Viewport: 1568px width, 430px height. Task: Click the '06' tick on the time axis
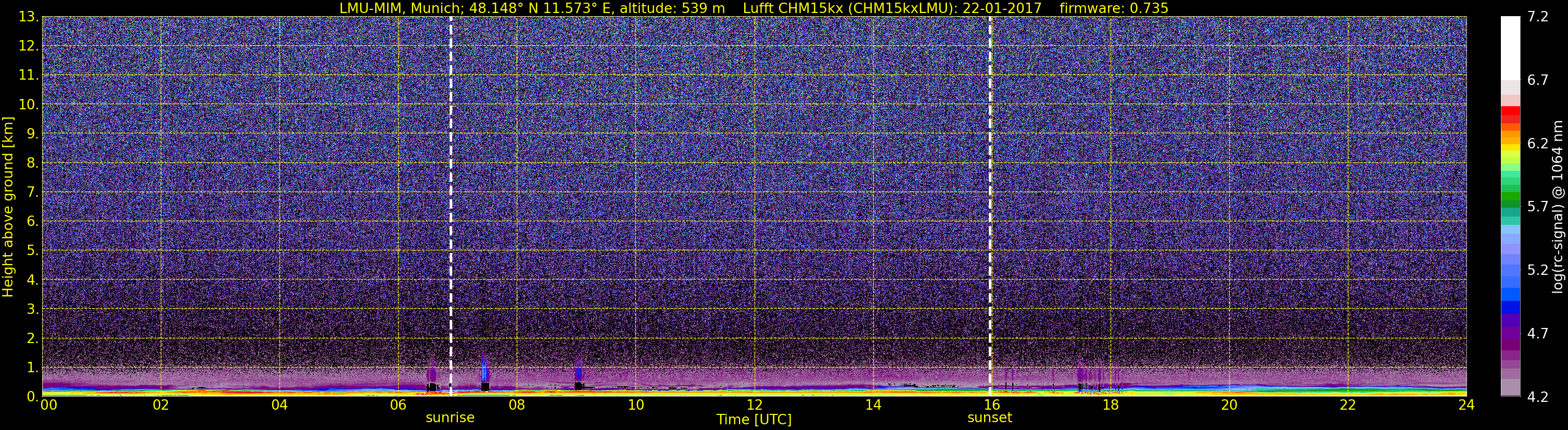(x=398, y=405)
